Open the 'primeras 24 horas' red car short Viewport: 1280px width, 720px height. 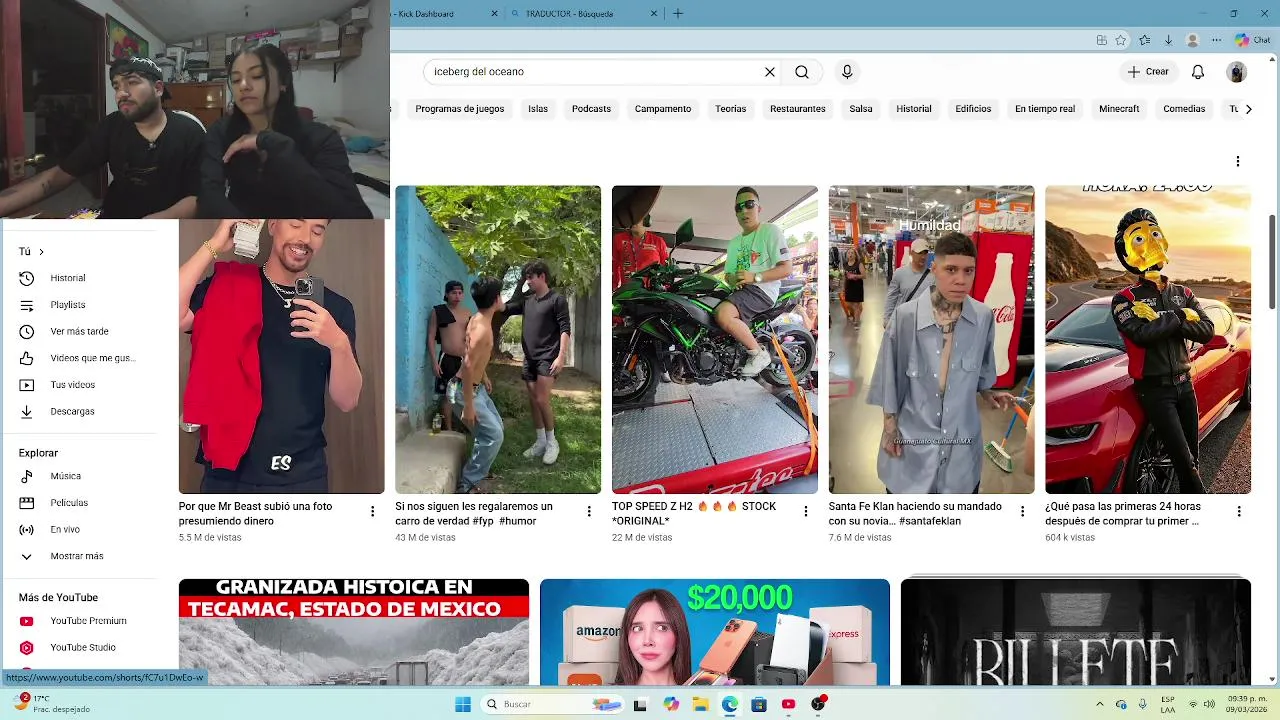pyautogui.click(x=1148, y=340)
